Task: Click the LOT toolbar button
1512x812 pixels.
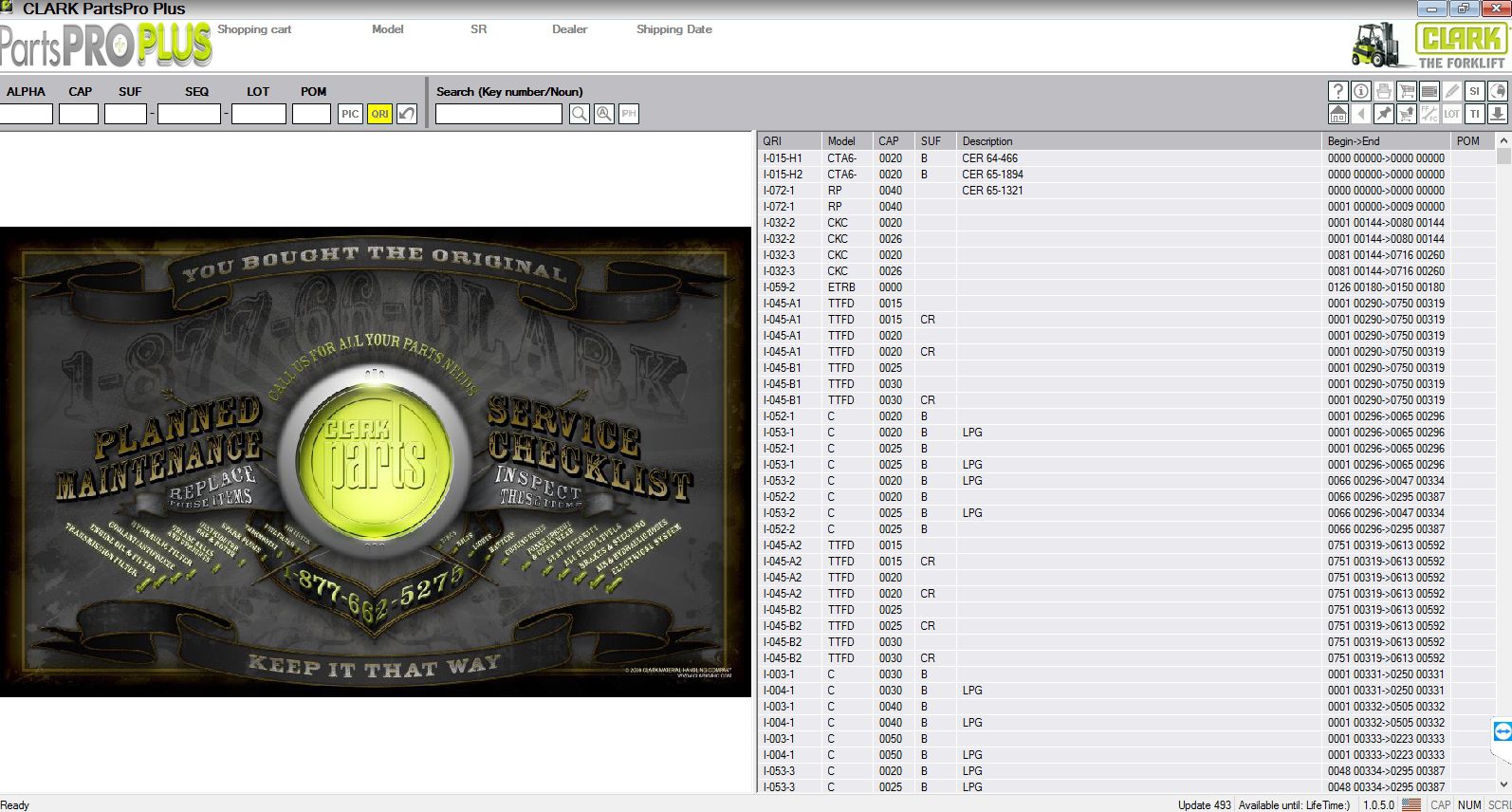Action: [x=1451, y=114]
